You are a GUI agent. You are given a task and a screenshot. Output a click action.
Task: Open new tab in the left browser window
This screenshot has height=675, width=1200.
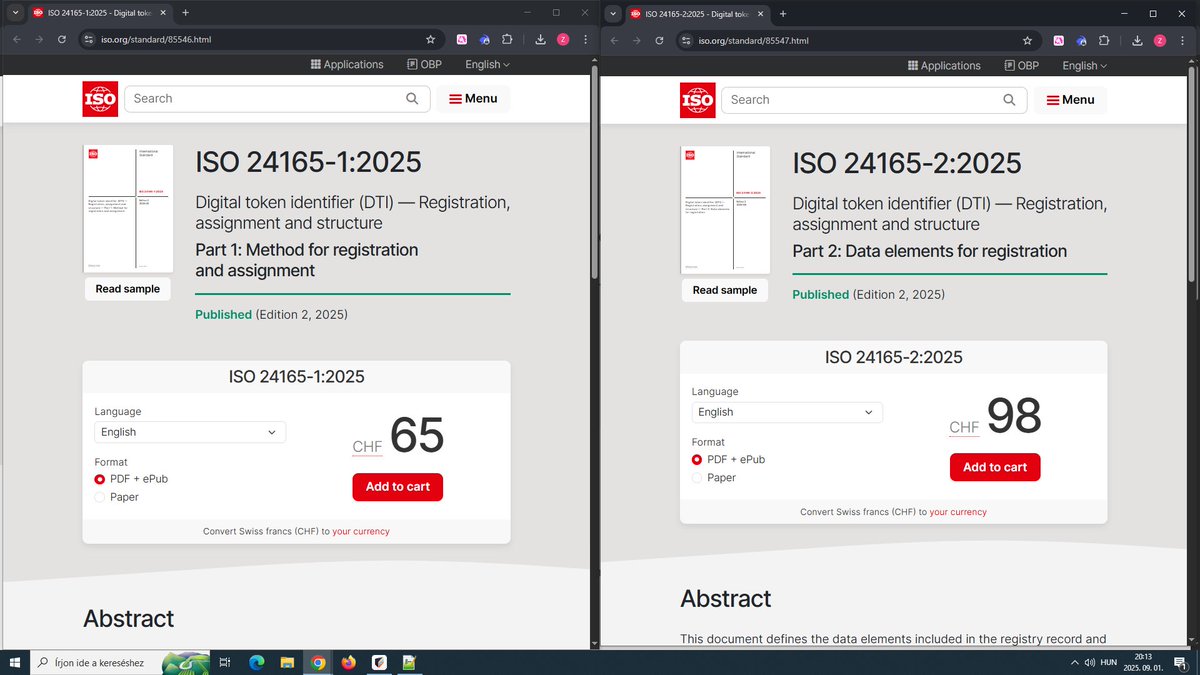[x=185, y=12]
